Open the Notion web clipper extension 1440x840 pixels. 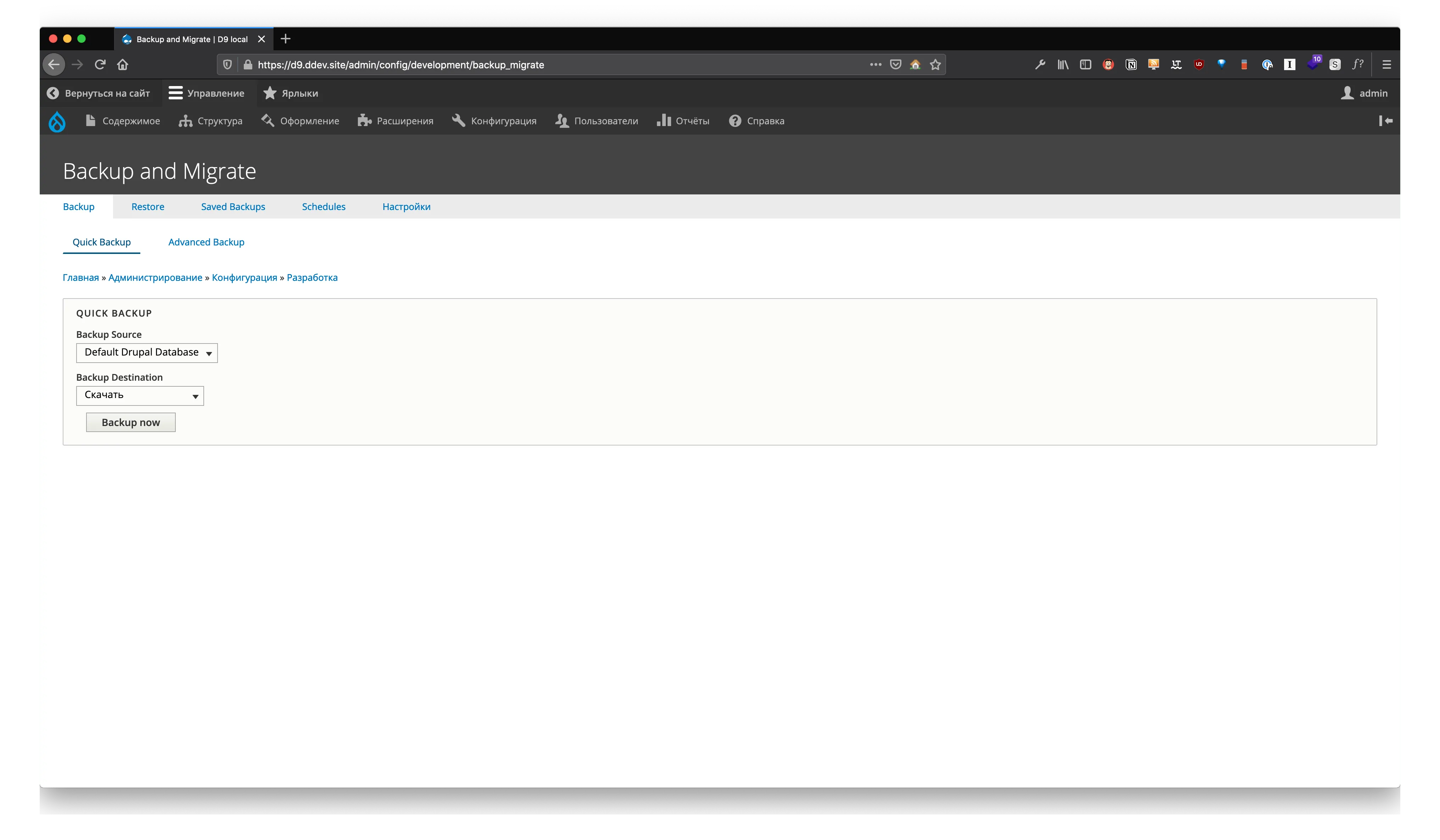[1131, 64]
